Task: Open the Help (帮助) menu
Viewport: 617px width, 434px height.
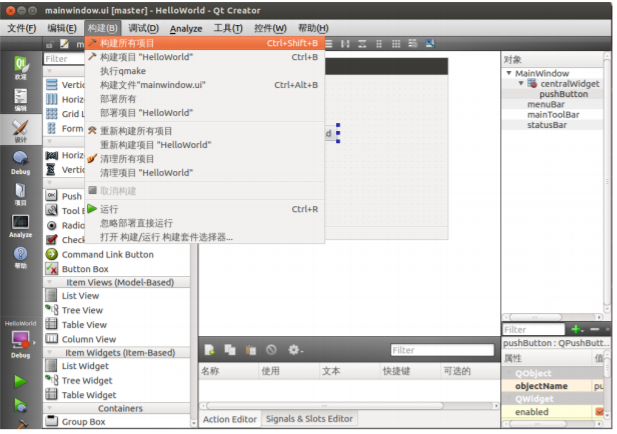Action: click(313, 28)
